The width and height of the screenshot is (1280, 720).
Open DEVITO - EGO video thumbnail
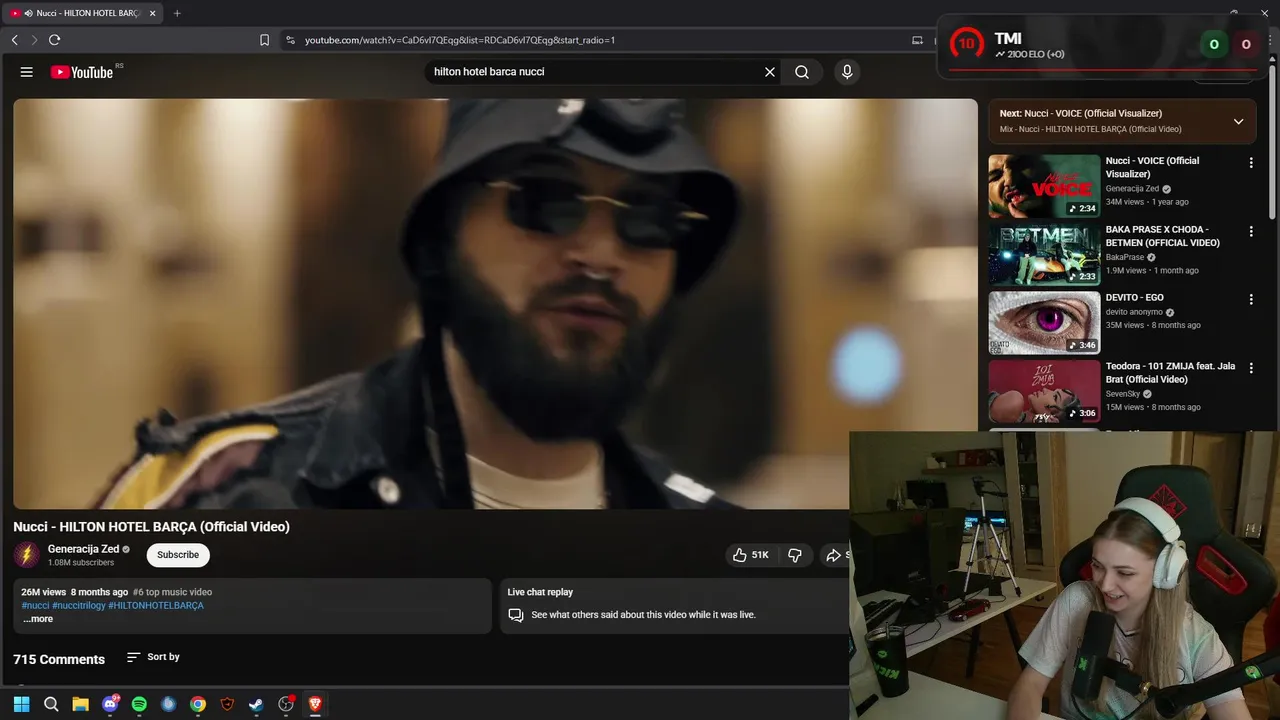point(1044,323)
